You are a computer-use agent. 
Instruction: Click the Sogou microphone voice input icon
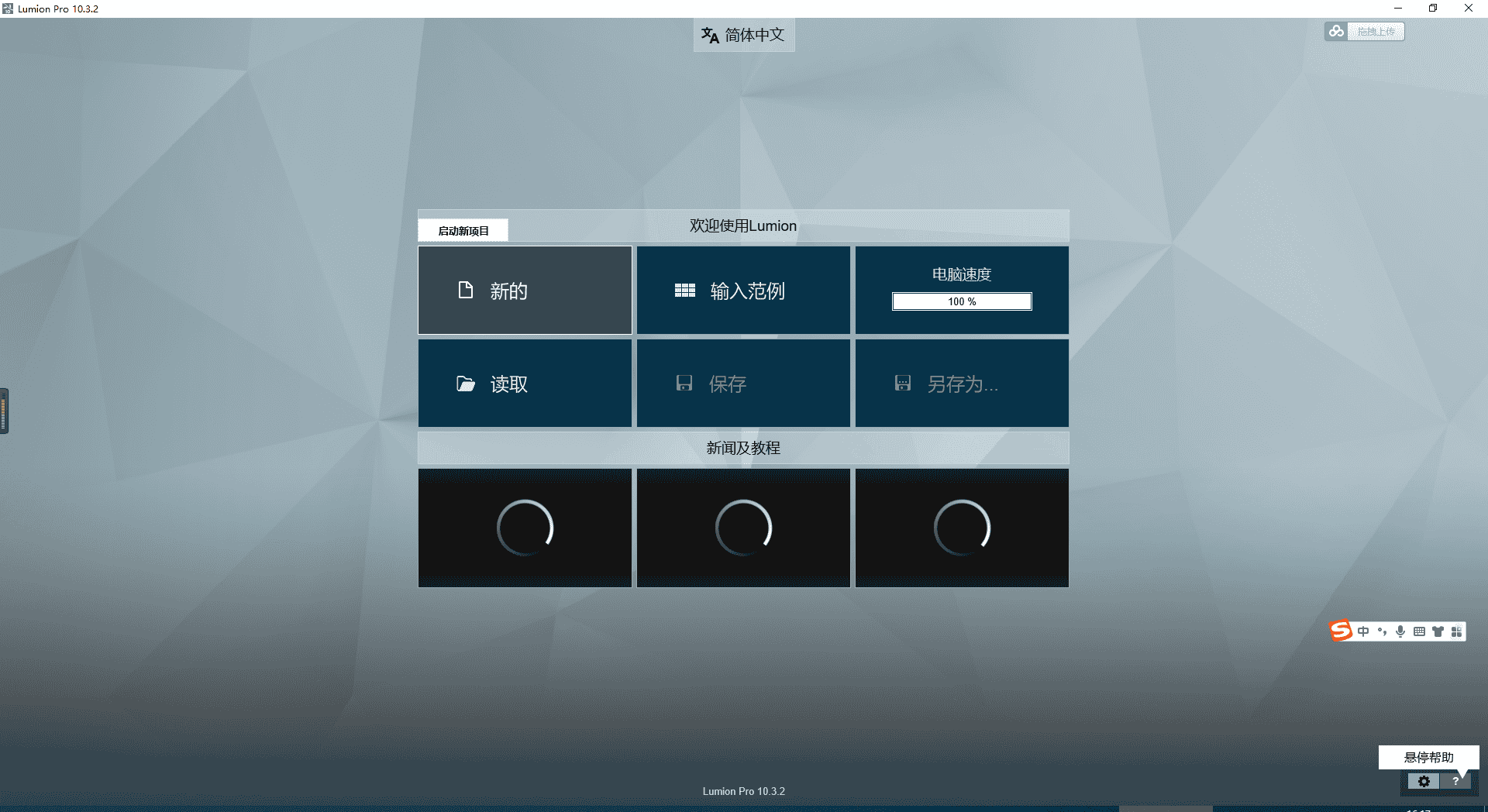pos(1400,631)
